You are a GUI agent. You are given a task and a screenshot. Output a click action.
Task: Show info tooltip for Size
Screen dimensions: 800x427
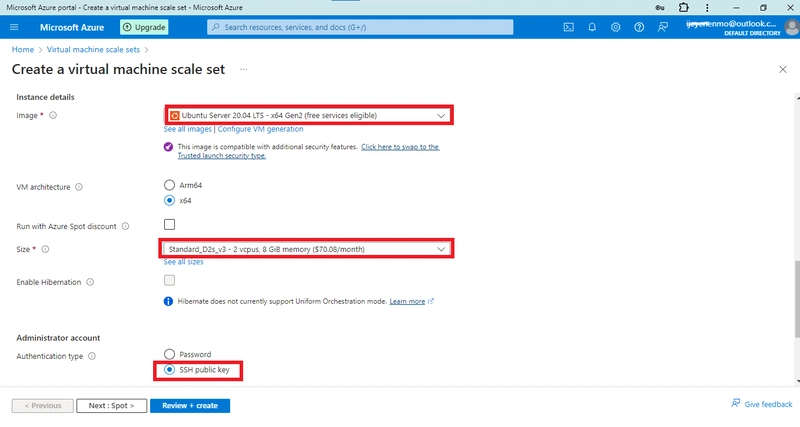[45, 249]
